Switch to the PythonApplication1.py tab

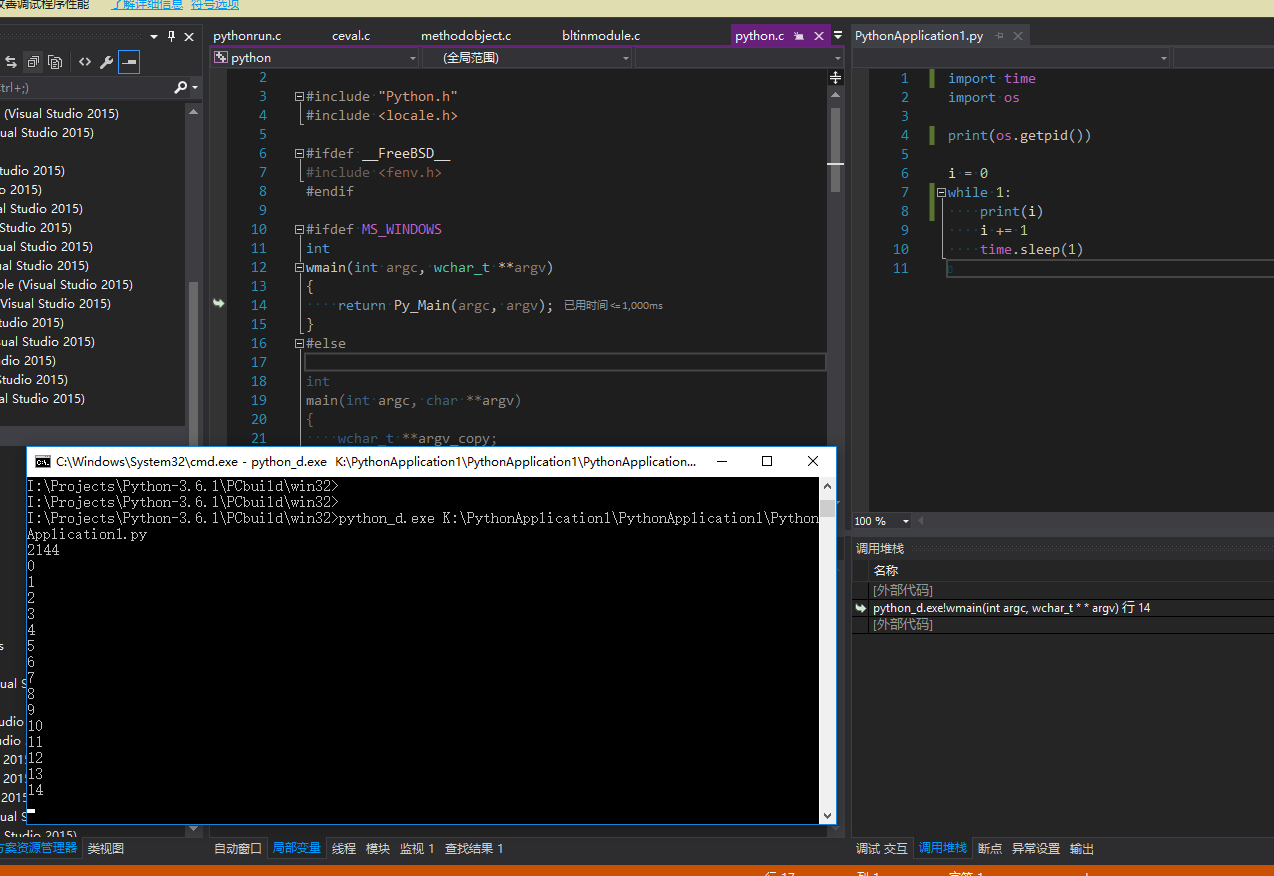[919, 35]
